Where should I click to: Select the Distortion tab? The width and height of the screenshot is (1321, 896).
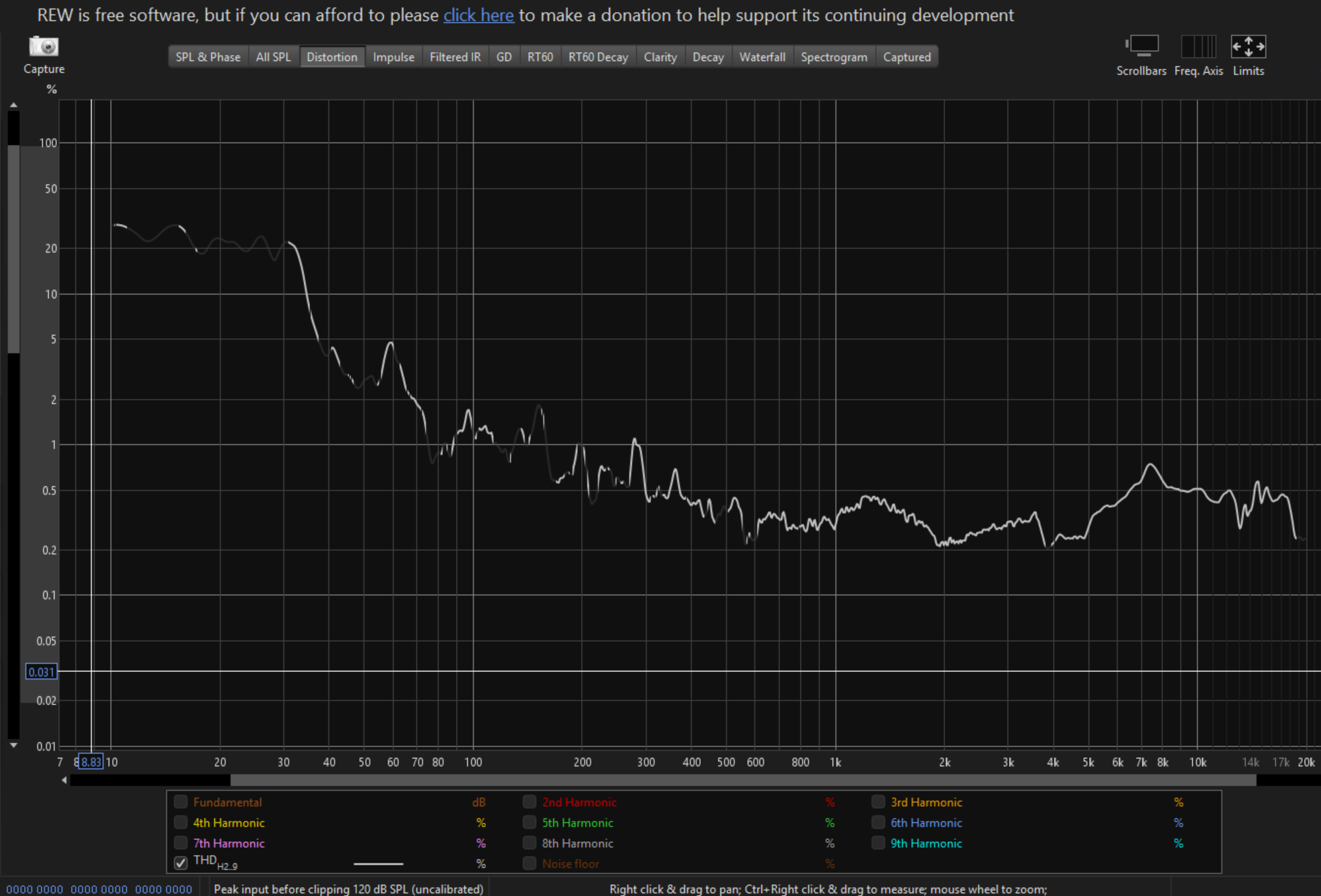click(x=332, y=57)
